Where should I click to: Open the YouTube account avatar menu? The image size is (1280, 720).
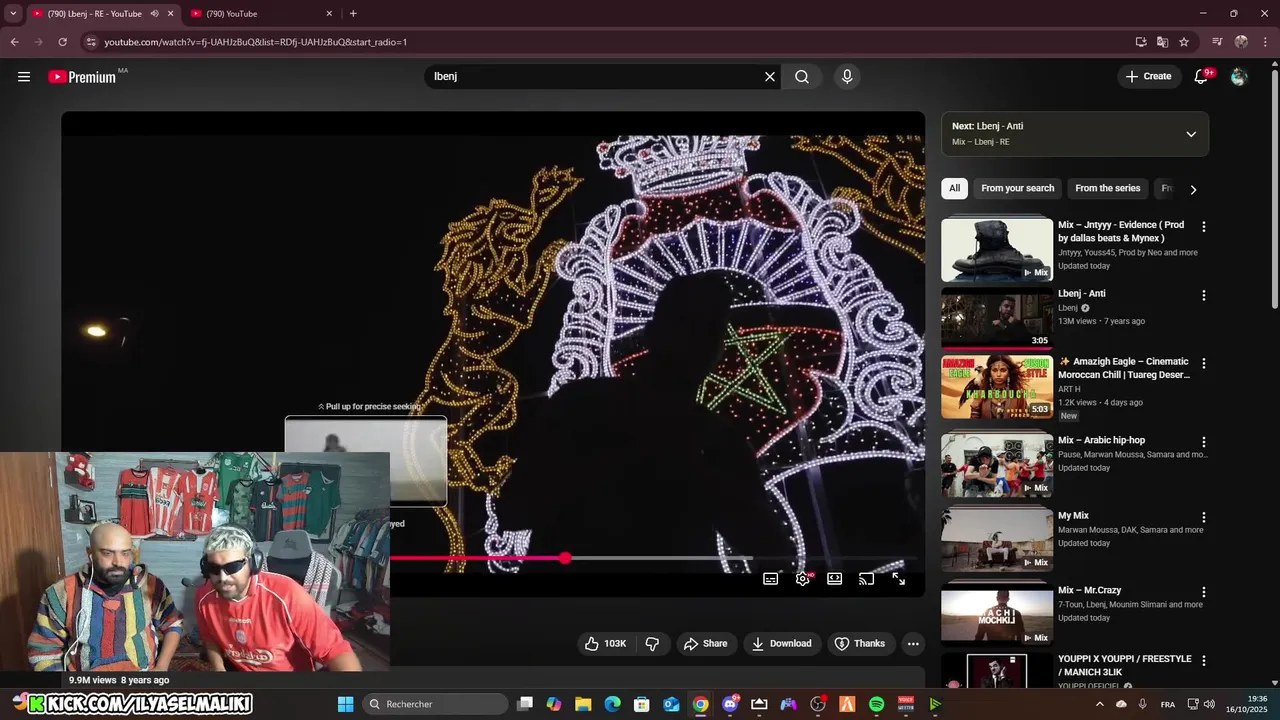(x=1239, y=76)
